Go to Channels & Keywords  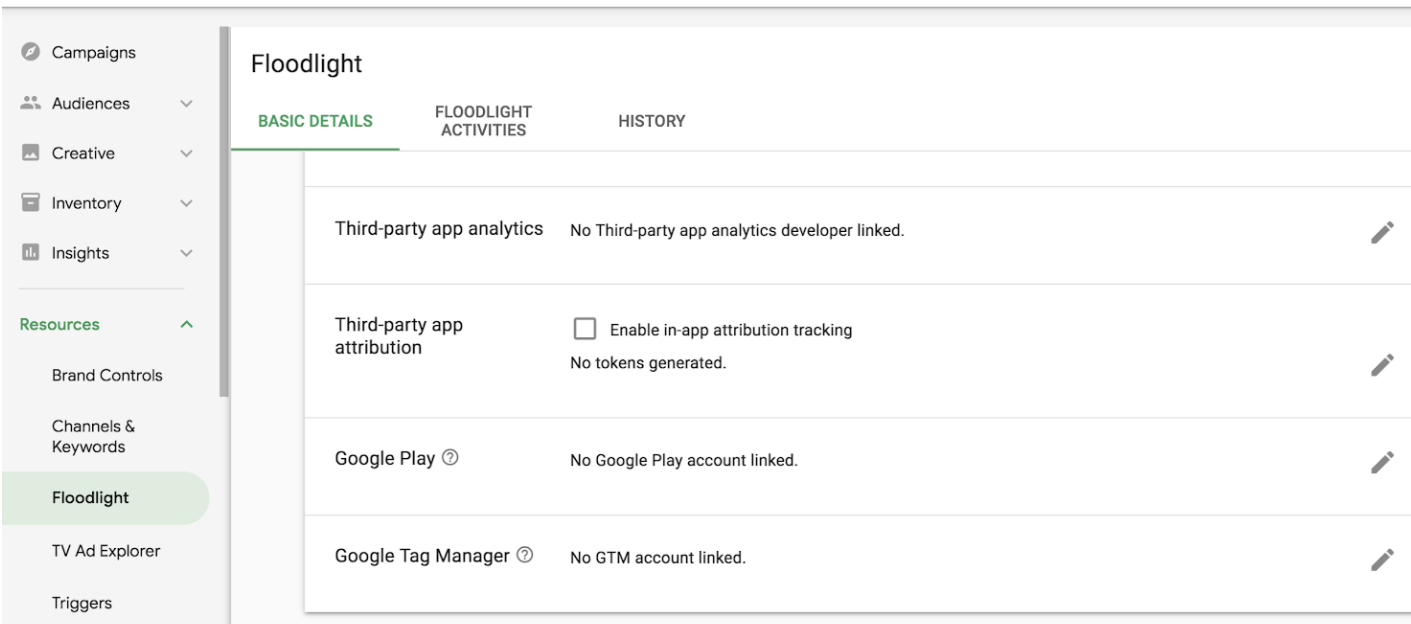point(92,436)
